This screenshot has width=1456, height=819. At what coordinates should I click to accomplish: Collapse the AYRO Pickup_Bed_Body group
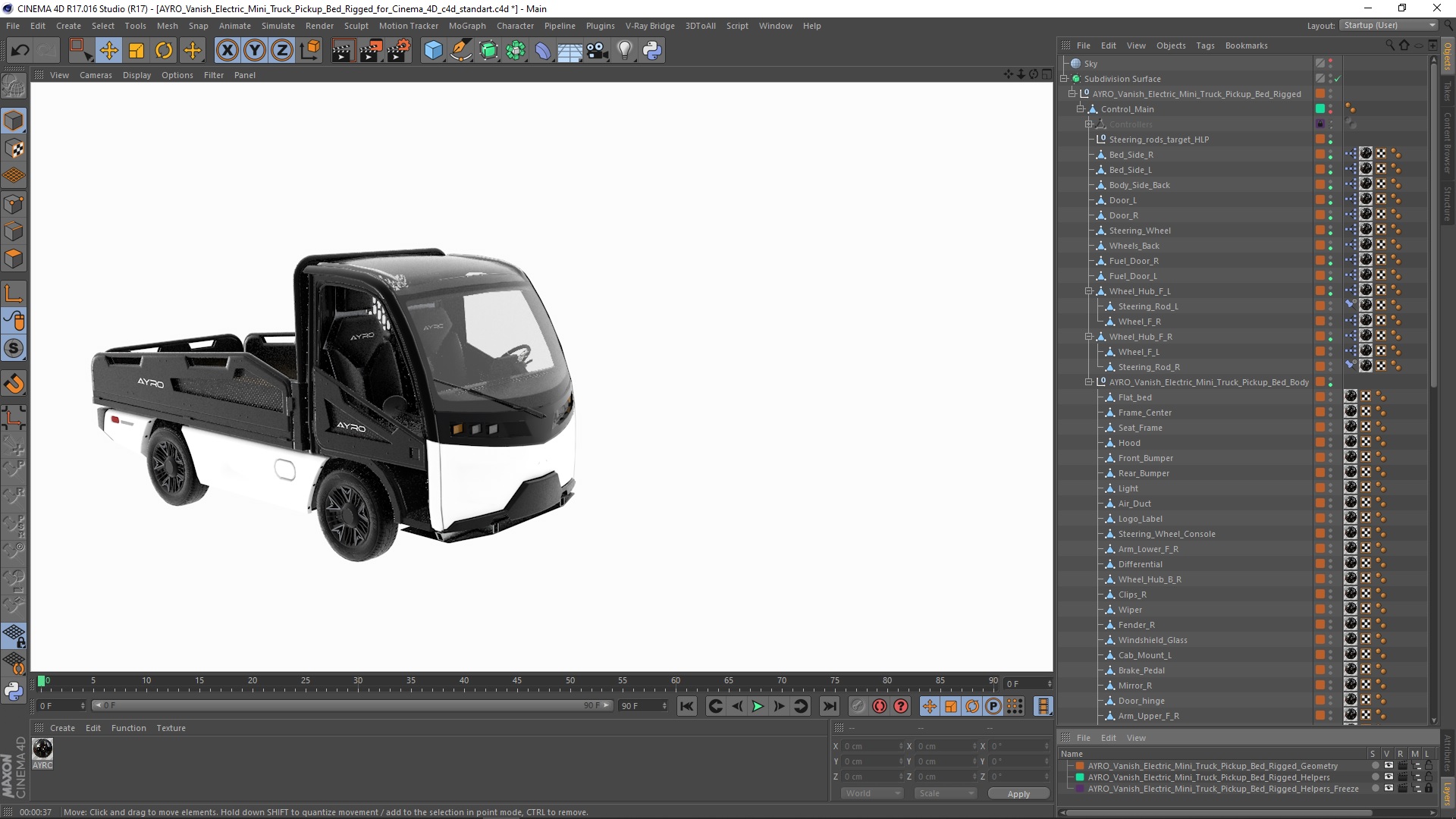pyautogui.click(x=1089, y=382)
